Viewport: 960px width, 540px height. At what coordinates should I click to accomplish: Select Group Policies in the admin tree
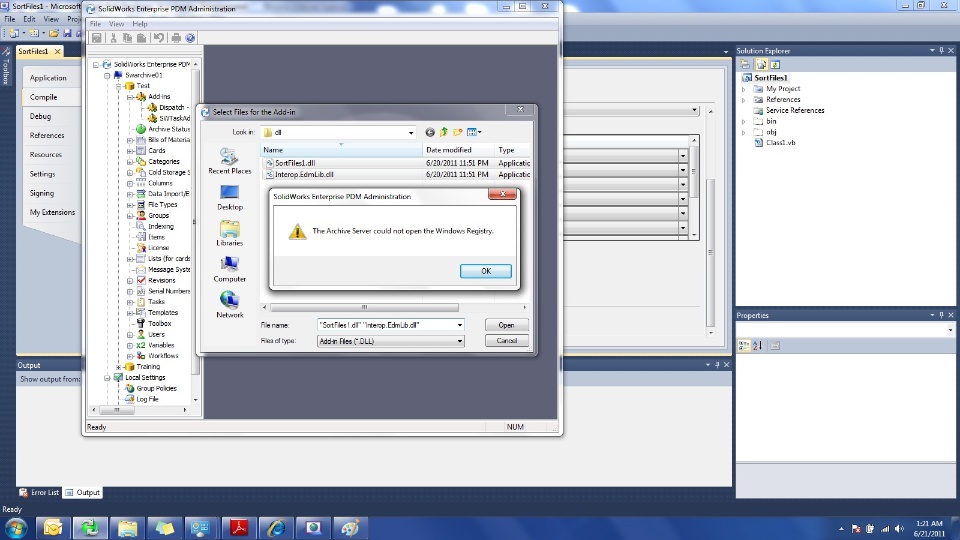tap(156, 388)
